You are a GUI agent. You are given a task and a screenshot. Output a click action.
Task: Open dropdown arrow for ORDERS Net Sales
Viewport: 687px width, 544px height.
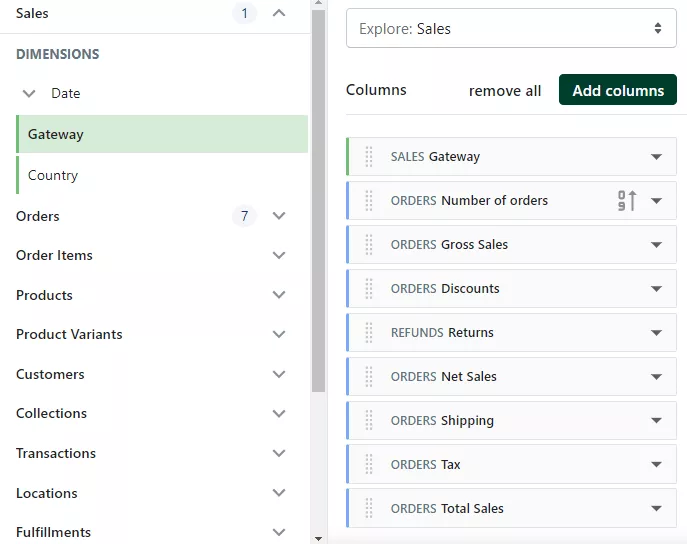pos(657,377)
